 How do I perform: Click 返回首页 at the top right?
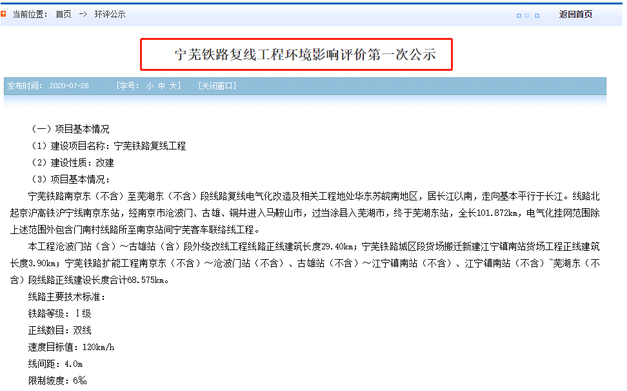pyautogui.click(x=575, y=14)
